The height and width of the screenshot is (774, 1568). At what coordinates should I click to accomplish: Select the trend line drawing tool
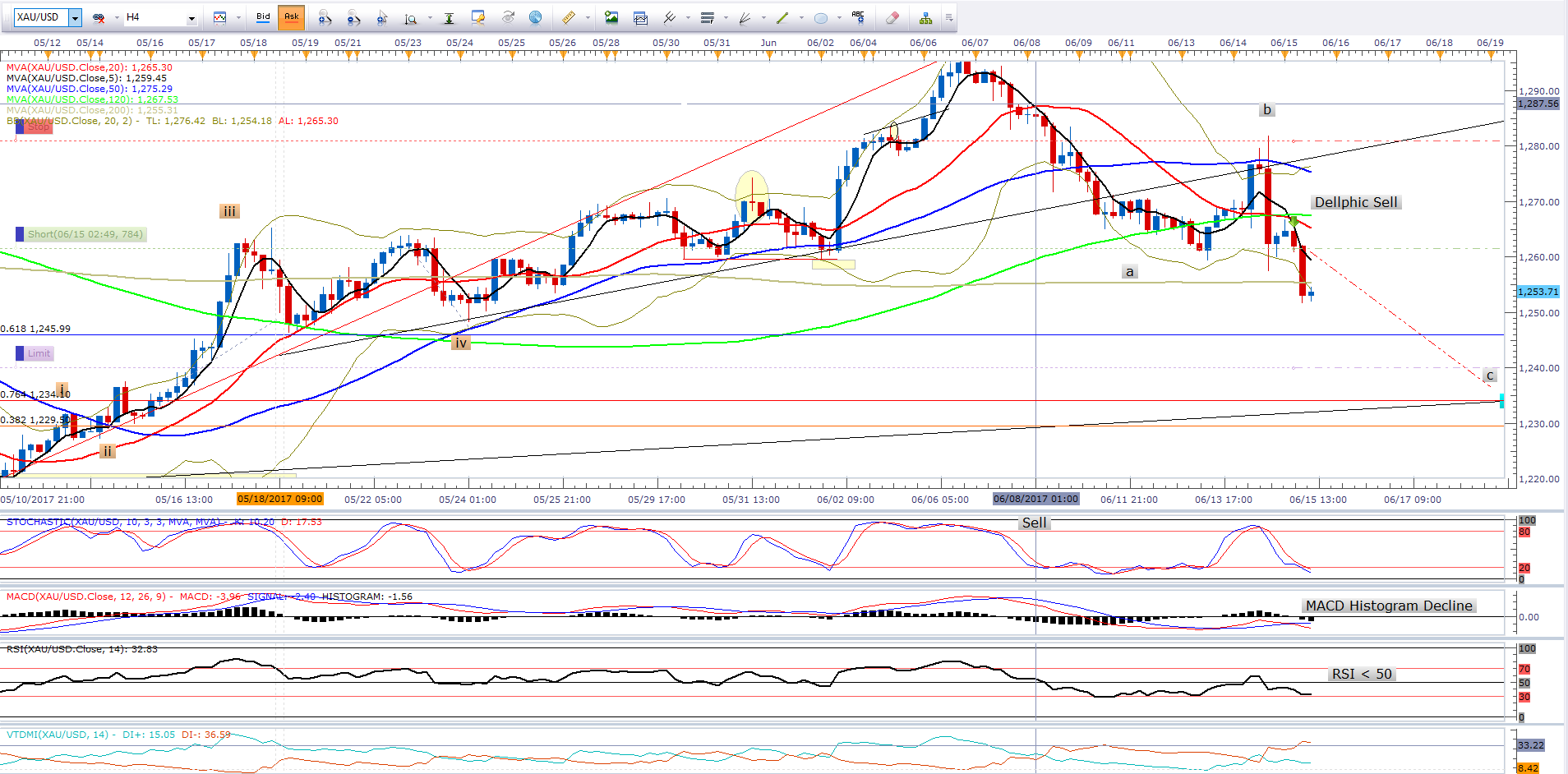(782, 17)
